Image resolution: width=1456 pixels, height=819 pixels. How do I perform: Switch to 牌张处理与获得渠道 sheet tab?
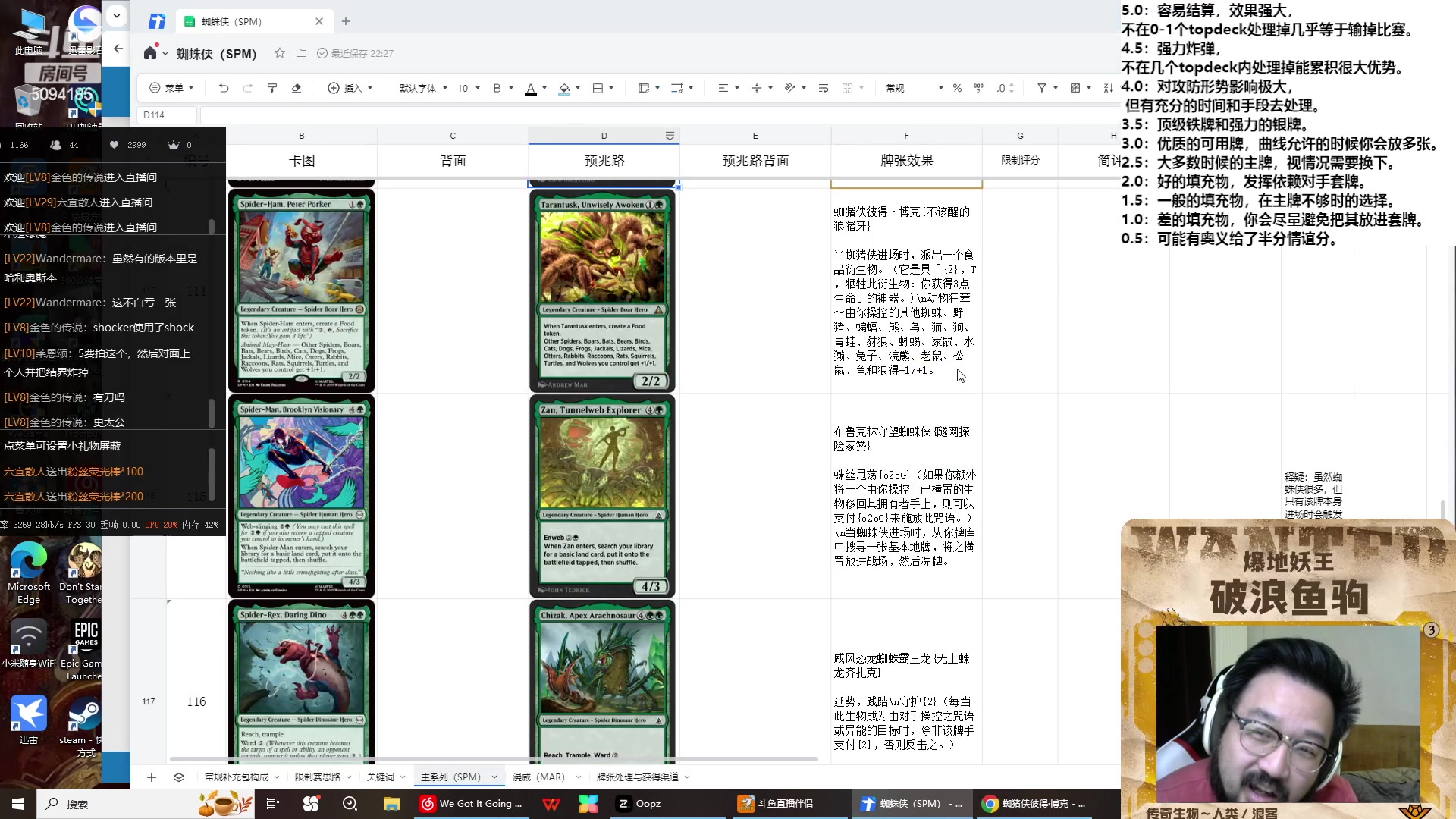(x=638, y=777)
